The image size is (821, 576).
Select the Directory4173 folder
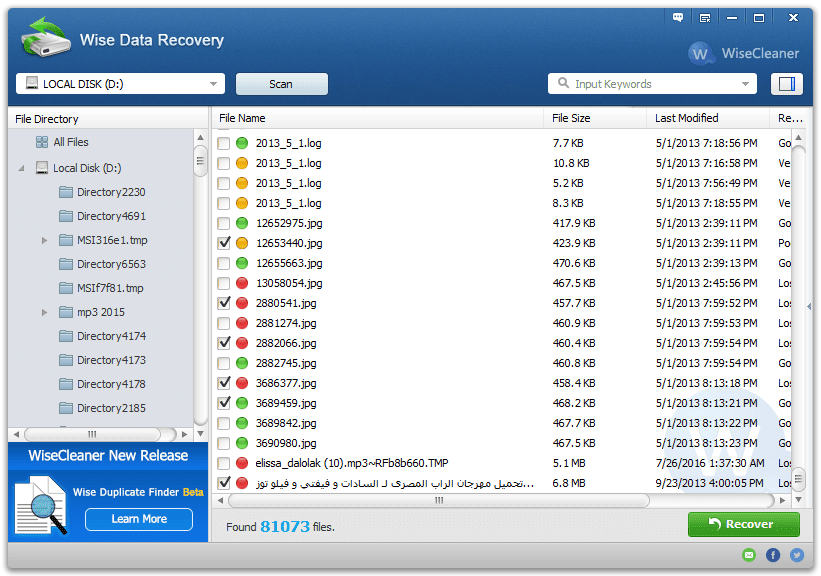tap(111, 360)
